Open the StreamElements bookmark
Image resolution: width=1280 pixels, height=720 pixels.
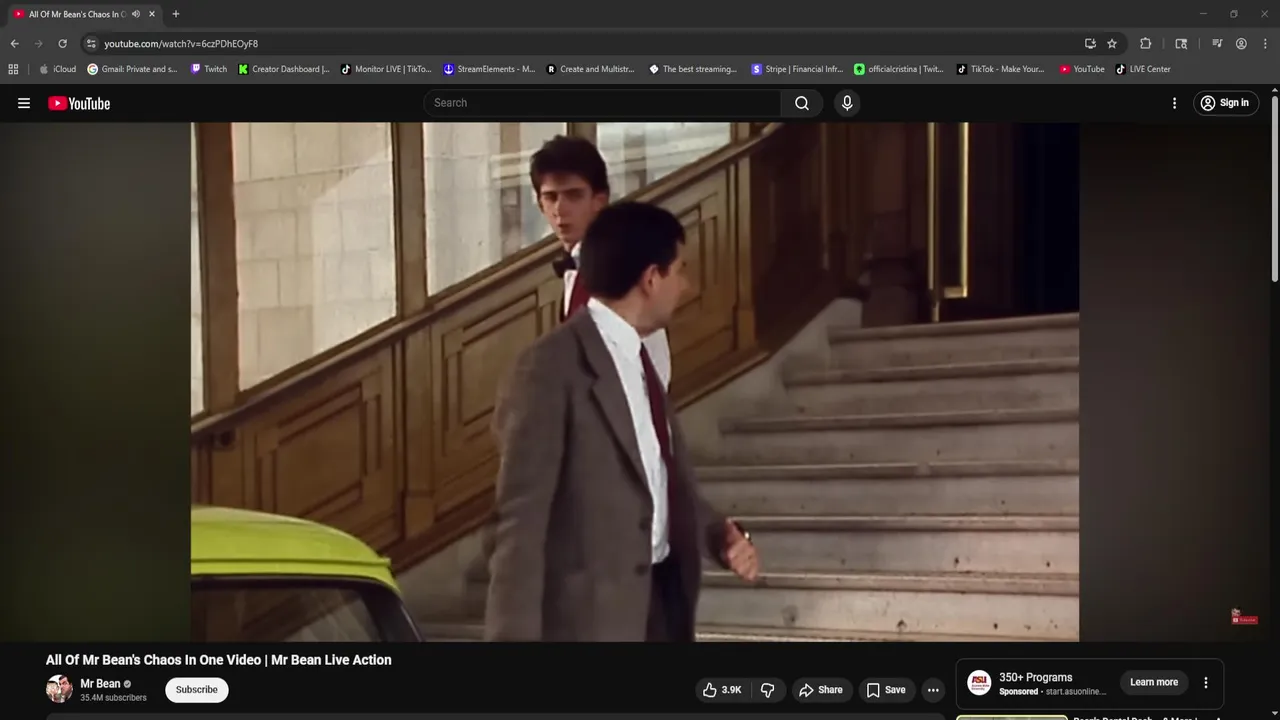click(x=489, y=69)
